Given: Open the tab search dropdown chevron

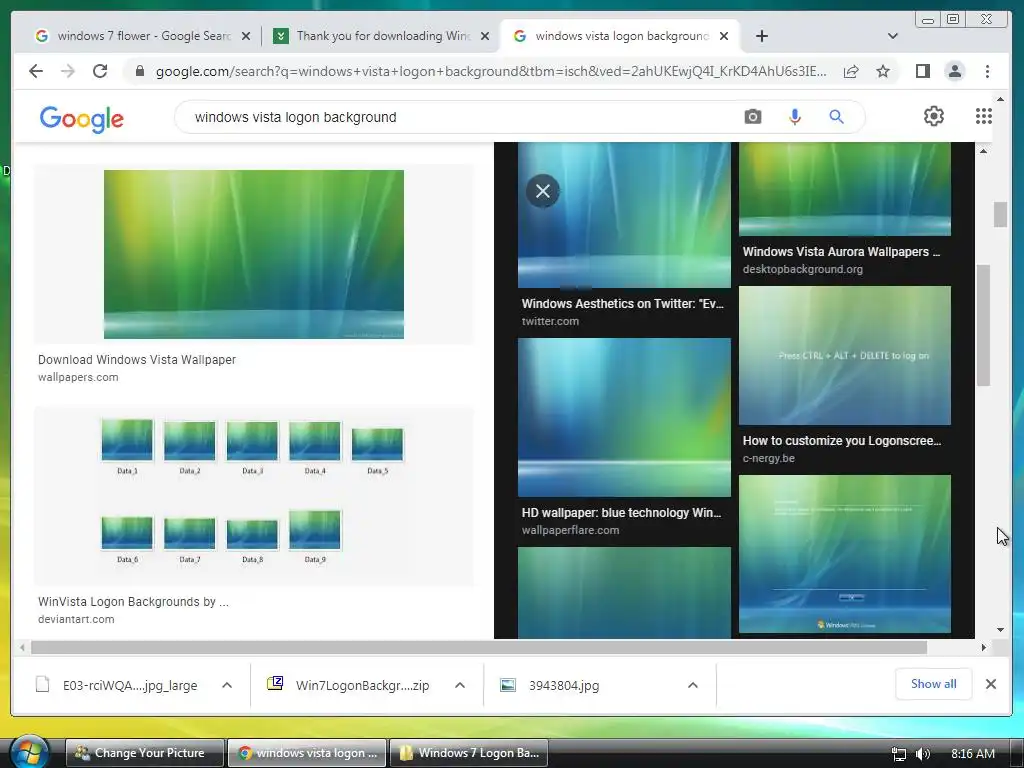Looking at the screenshot, I should 893,36.
